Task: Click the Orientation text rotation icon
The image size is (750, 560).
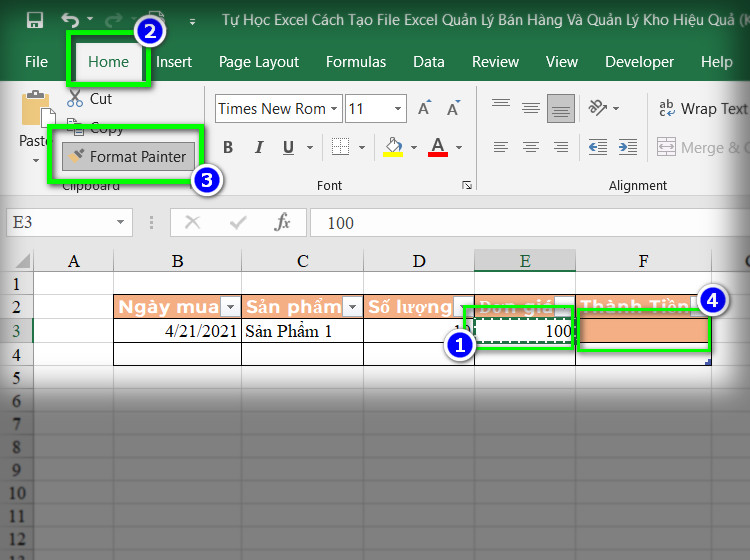Action: point(597,108)
